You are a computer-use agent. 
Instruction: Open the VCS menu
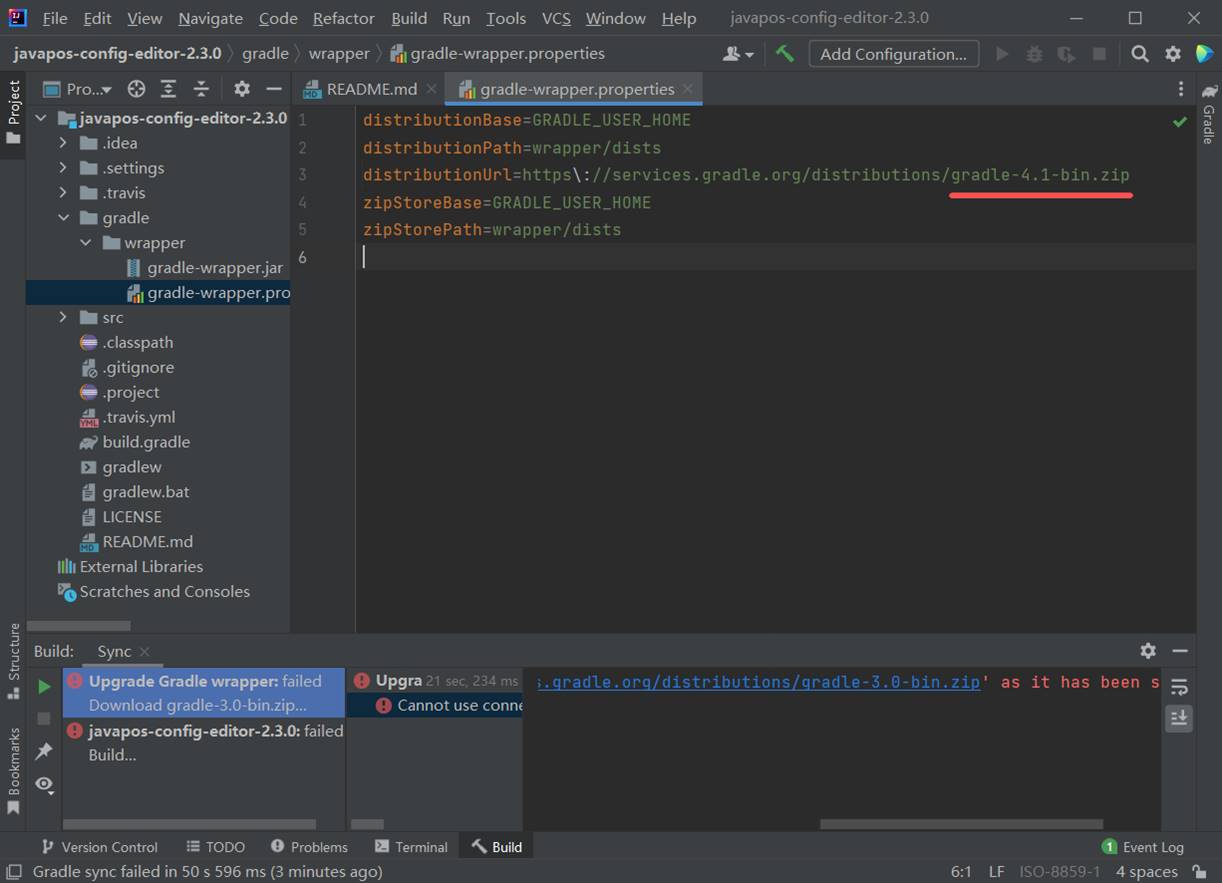556,18
